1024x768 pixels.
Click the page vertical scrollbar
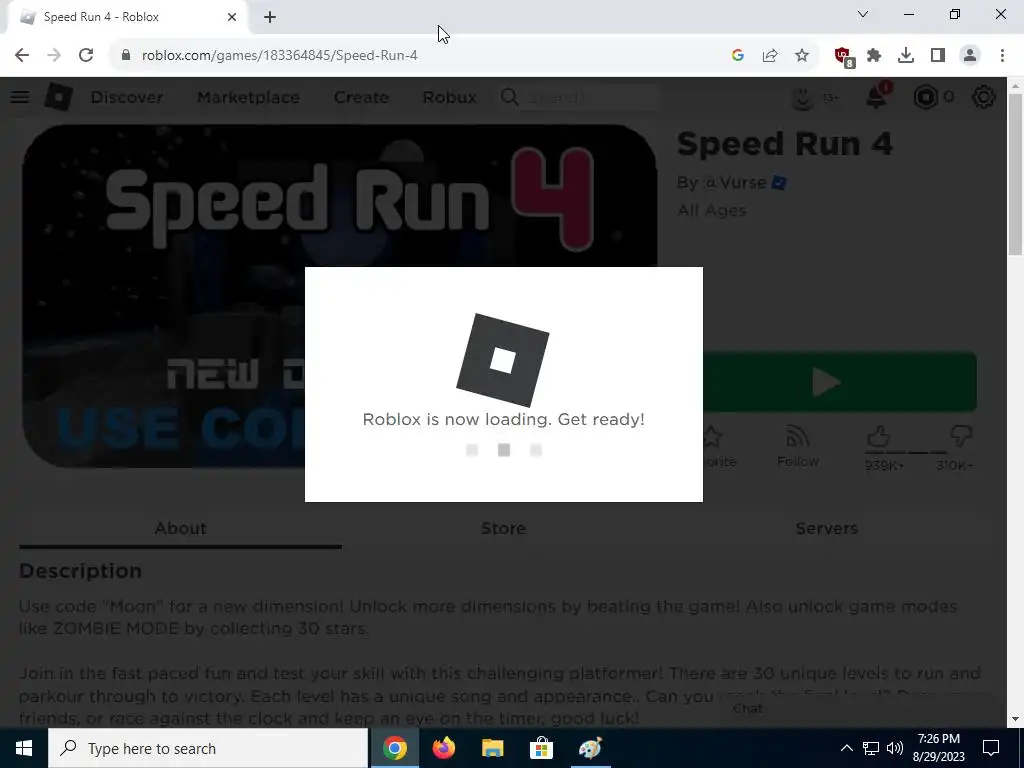pyautogui.click(x=1015, y=174)
